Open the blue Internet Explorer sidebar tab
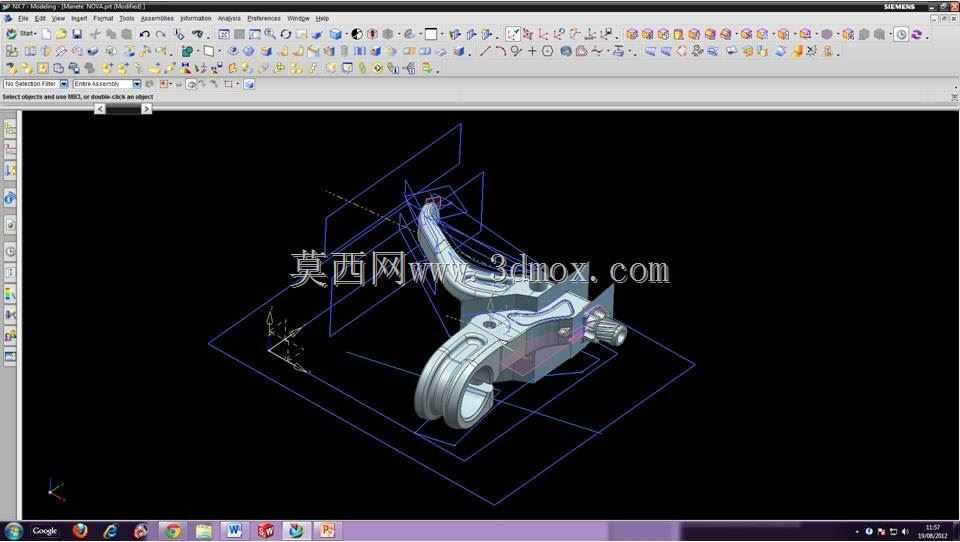The width and height of the screenshot is (960, 542). pos(10,198)
